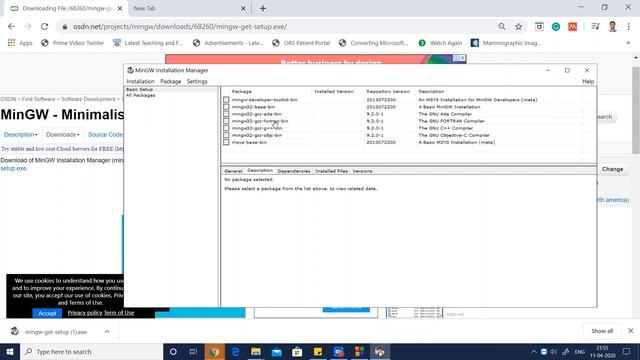Image resolution: width=640 pixels, height=360 pixels.
Task: Click the green Grammarly extension icon
Action: tap(556, 27)
